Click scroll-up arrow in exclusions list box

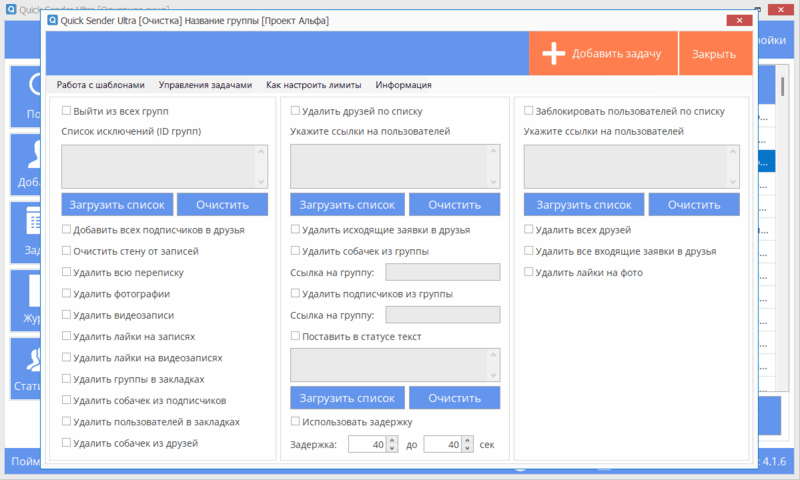pyautogui.click(x=261, y=151)
